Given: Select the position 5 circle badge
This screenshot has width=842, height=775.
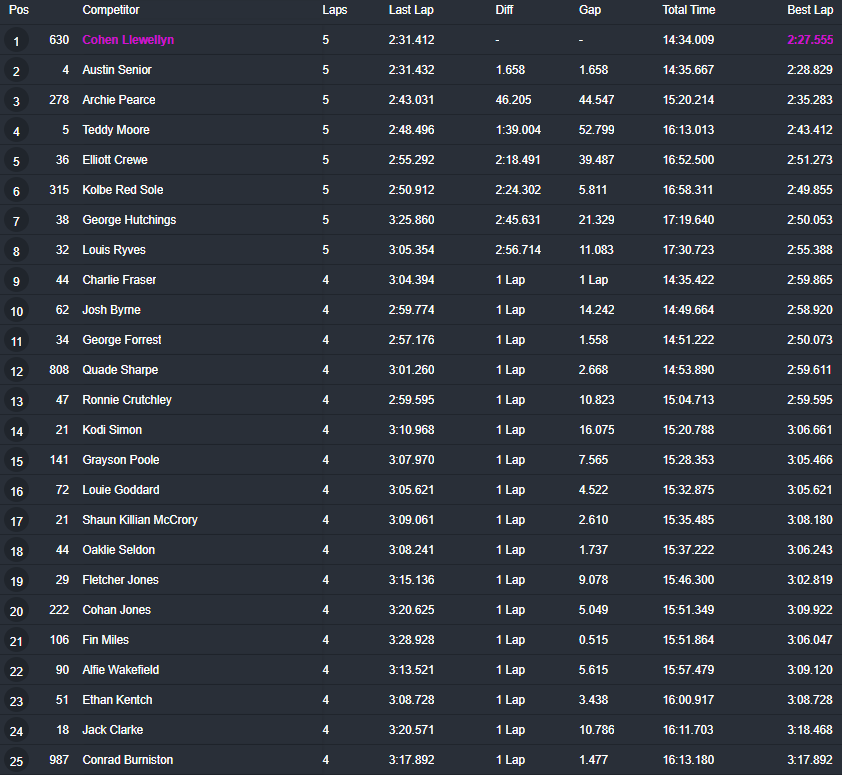Looking at the screenshot, I should [16, 161].
